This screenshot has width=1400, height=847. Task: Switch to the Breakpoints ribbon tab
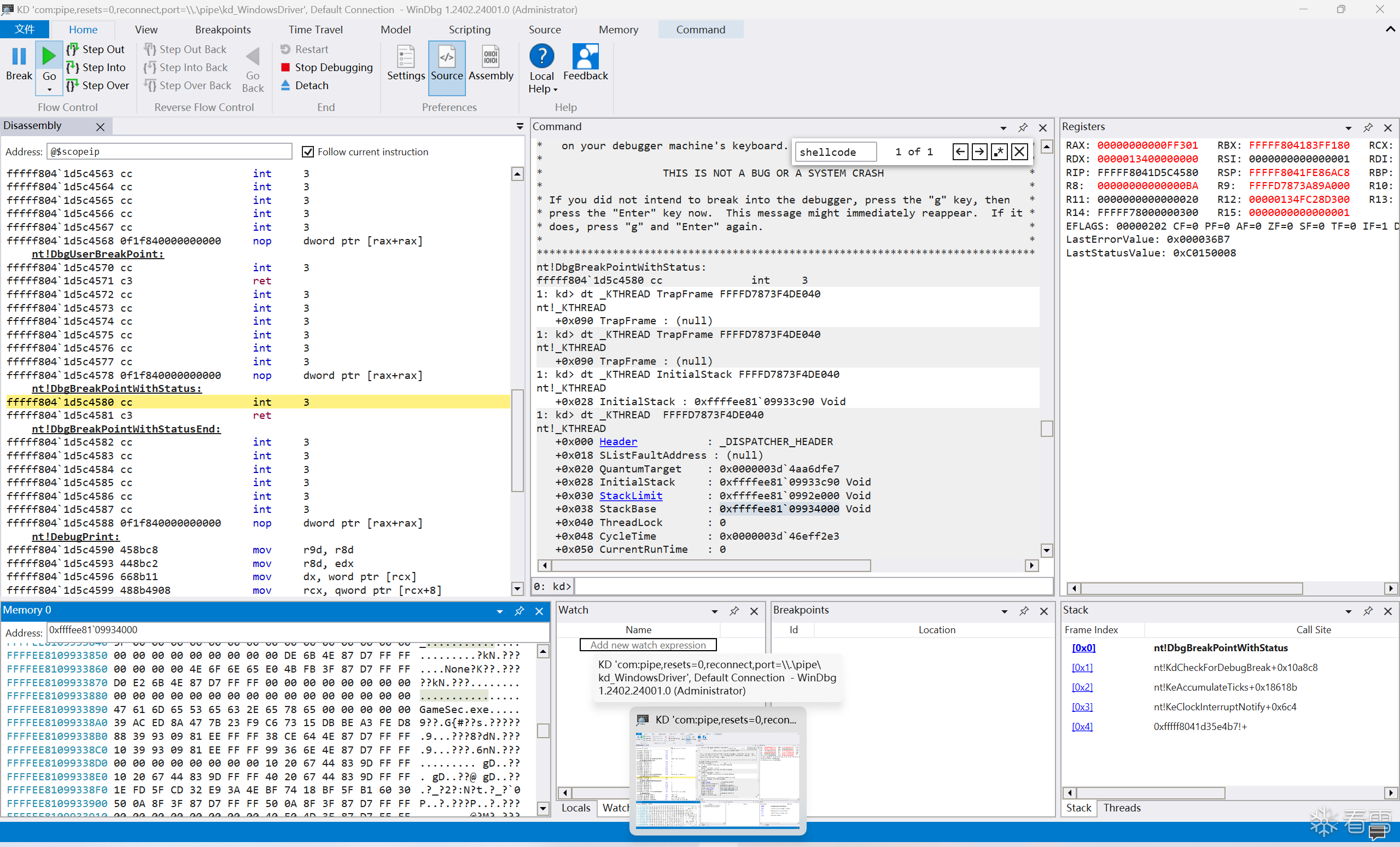[223, 30]
